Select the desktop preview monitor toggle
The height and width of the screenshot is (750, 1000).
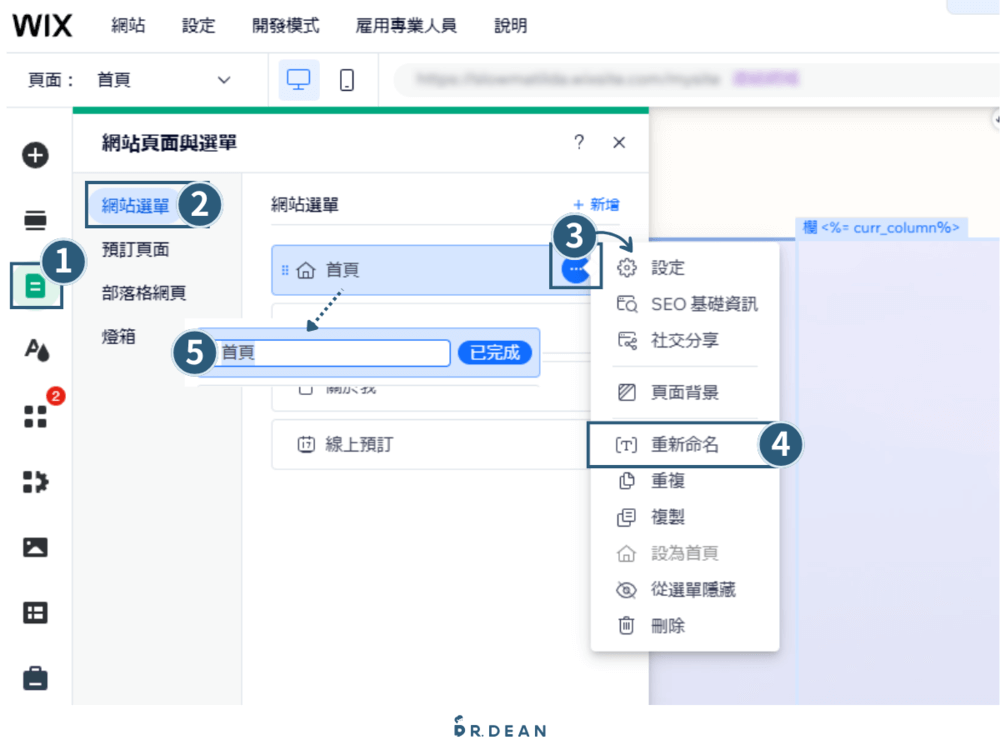pyautogui.click(x=299, y=80)
